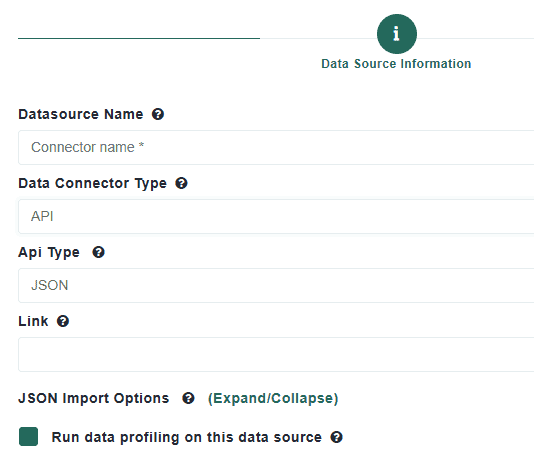Click help icon after data profiling label
The height and width of the screenshot is (467, 534).
(336, 437)
